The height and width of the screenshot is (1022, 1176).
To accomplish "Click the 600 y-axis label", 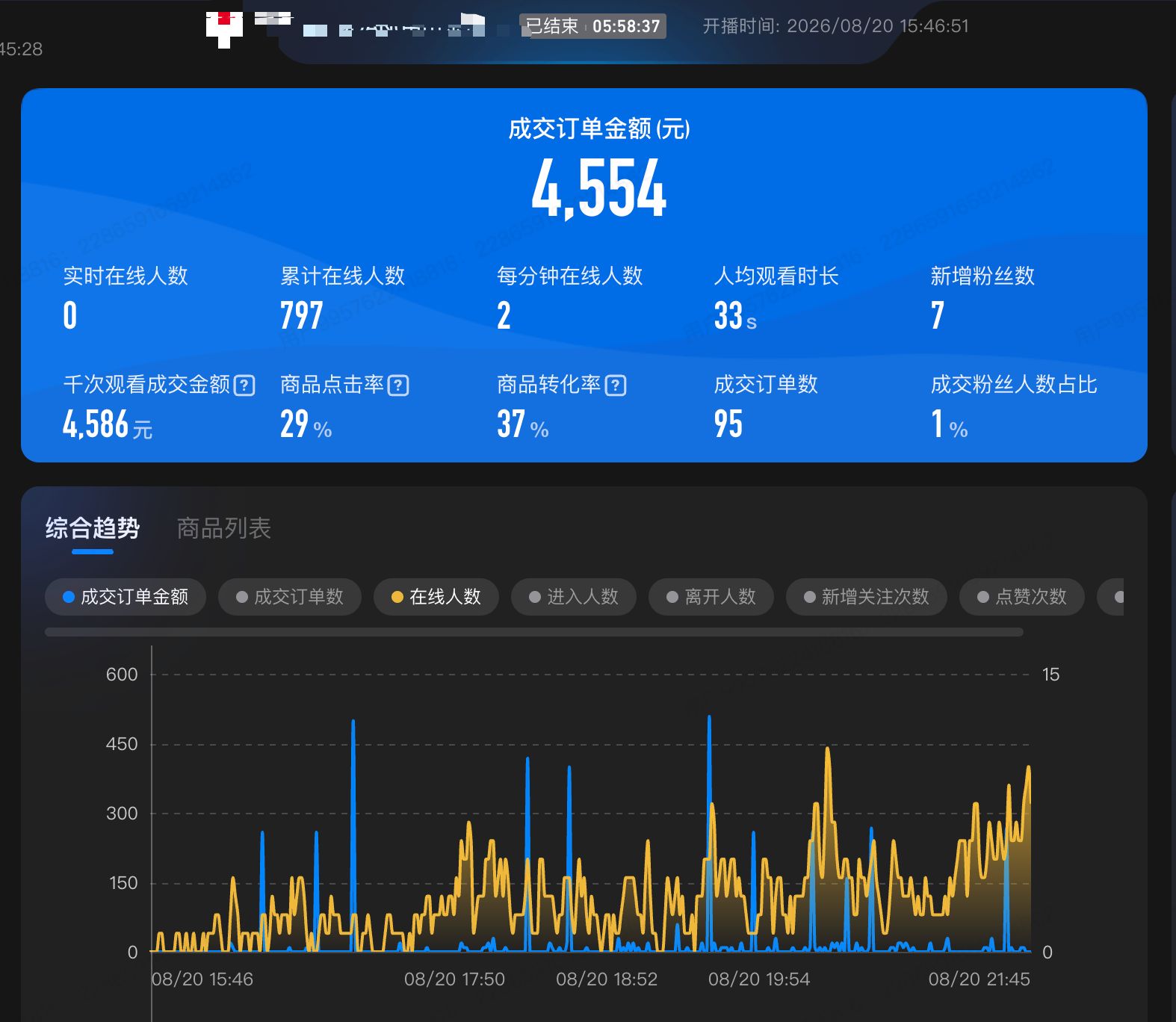I will 122,675.
